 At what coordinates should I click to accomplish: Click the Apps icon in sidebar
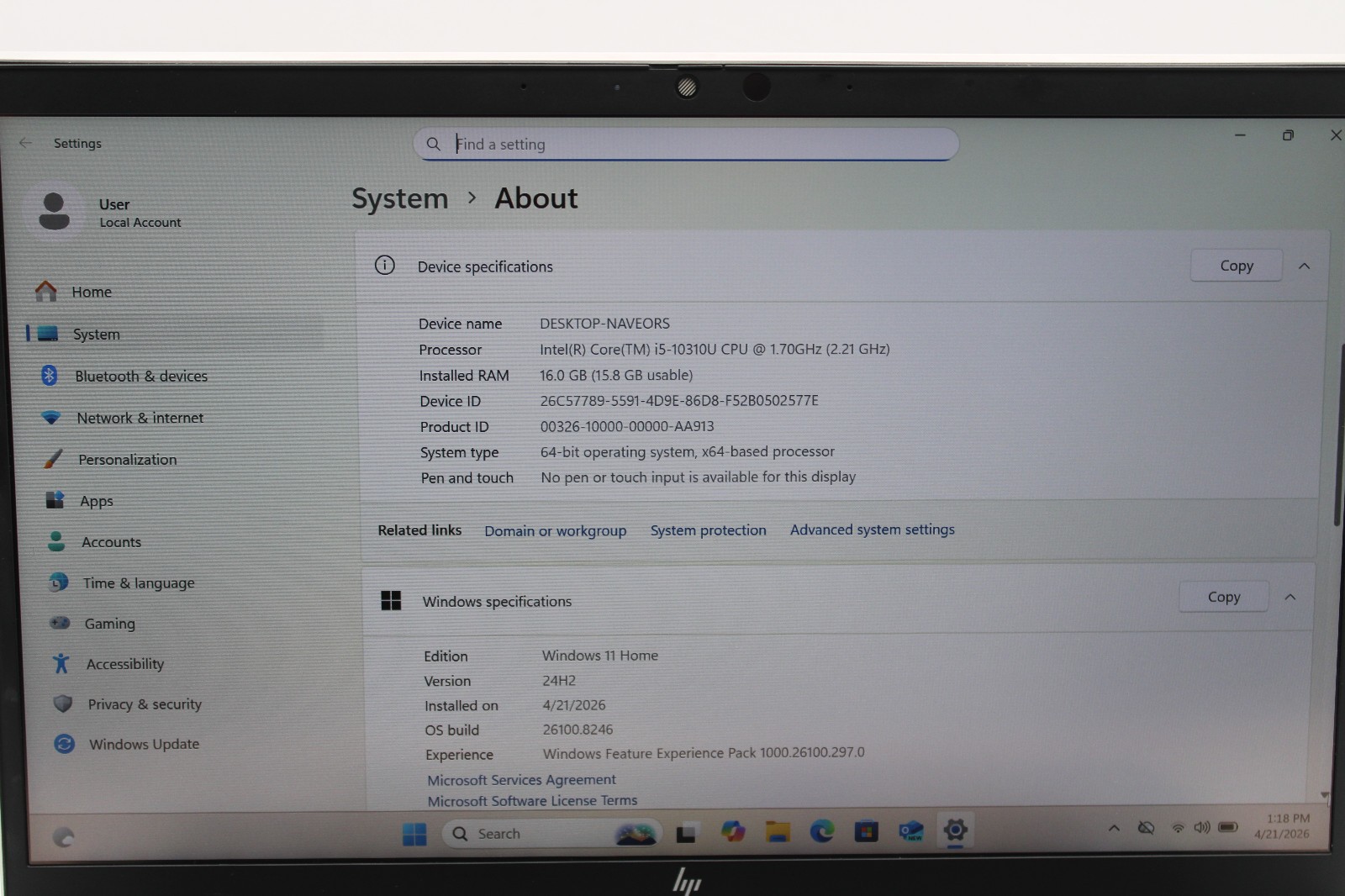(55, 500)
